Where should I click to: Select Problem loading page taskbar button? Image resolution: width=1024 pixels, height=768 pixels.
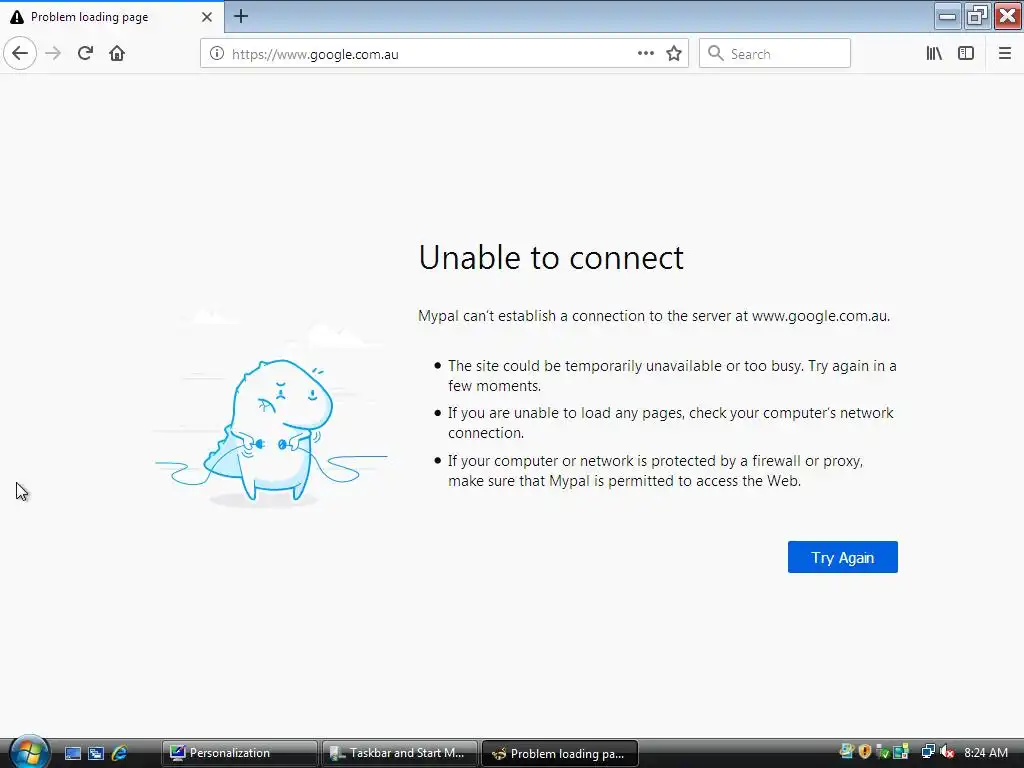pyautogui.click(x=560, y=754)
